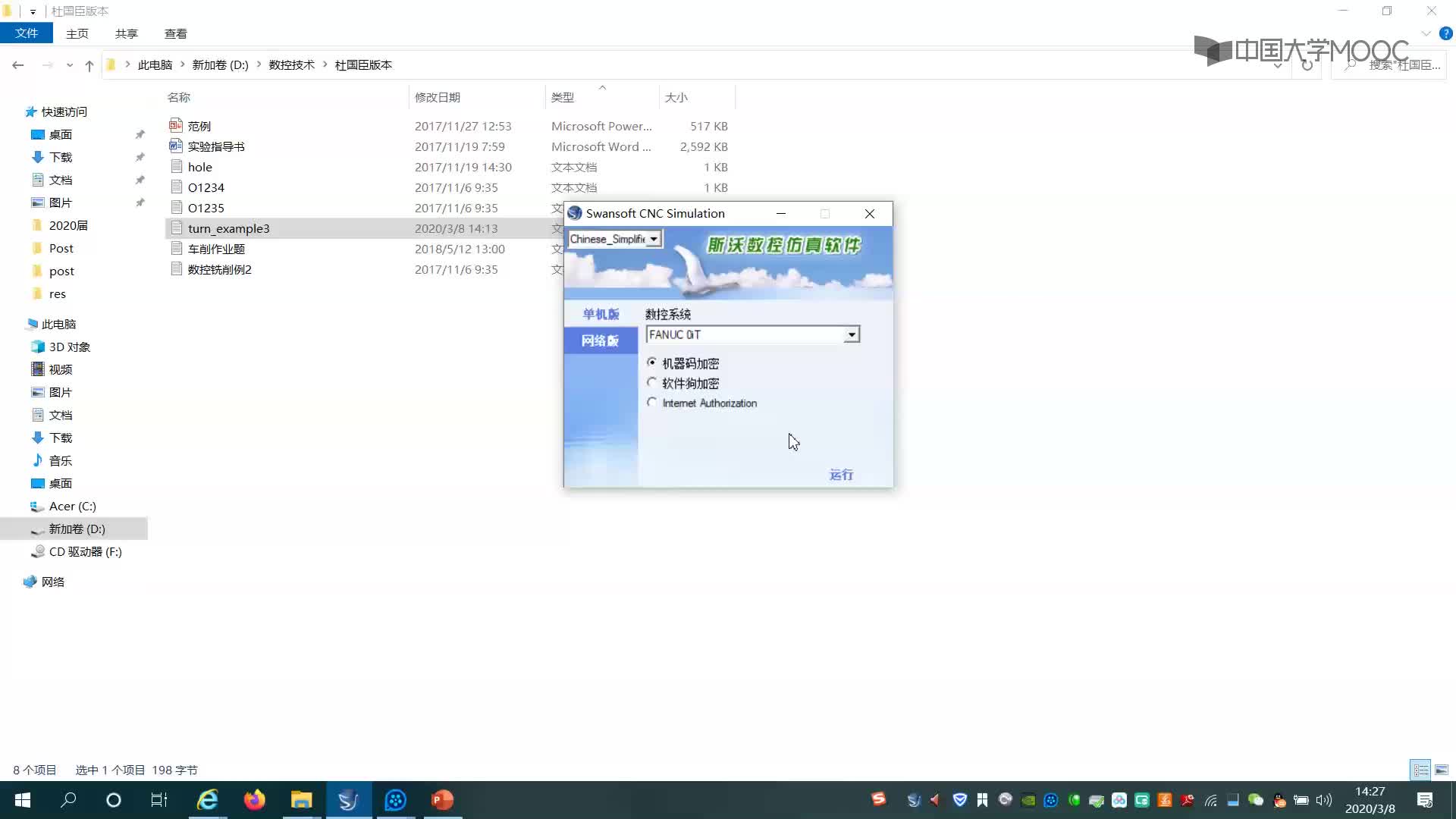Open 下载 under quick access
Viewport: 1456px width, 819px height.
pyautogui.click(x=61, y=157)
